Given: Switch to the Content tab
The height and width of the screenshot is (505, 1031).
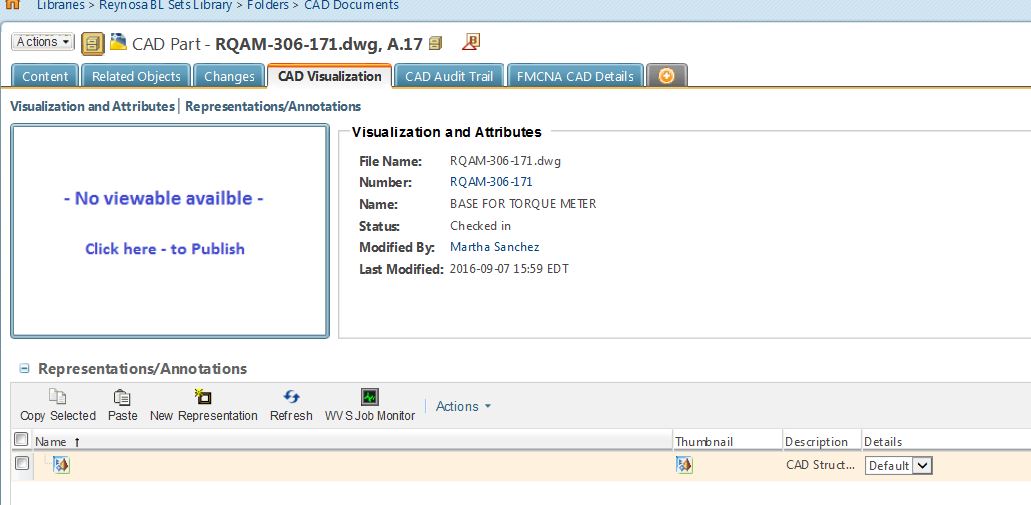Looking at the screenshot, I should tap(45, 76).
